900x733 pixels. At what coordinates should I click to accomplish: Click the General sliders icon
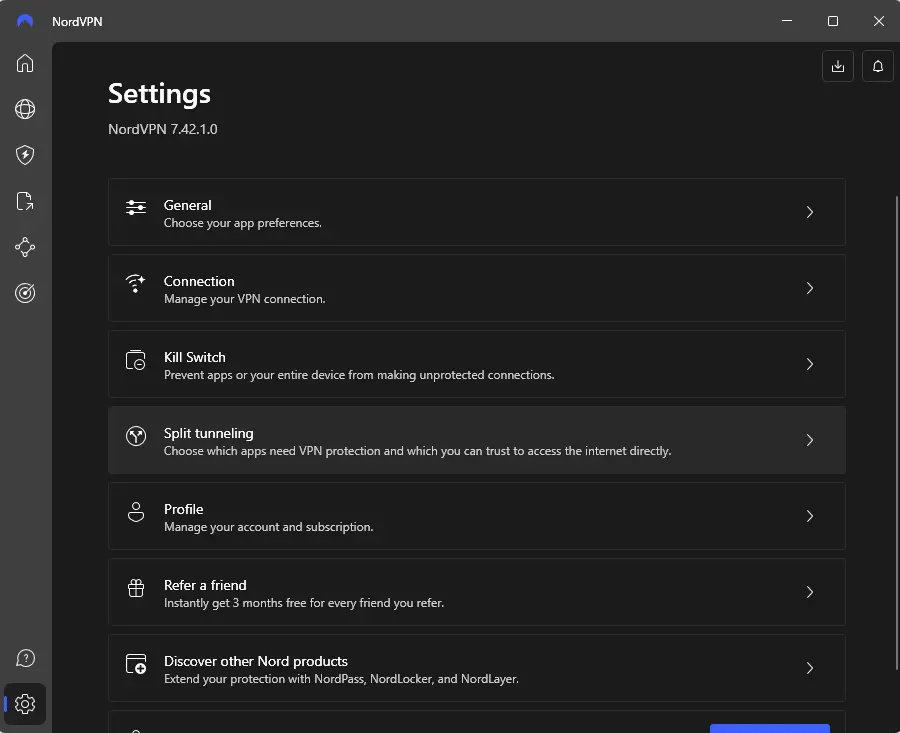136,207
